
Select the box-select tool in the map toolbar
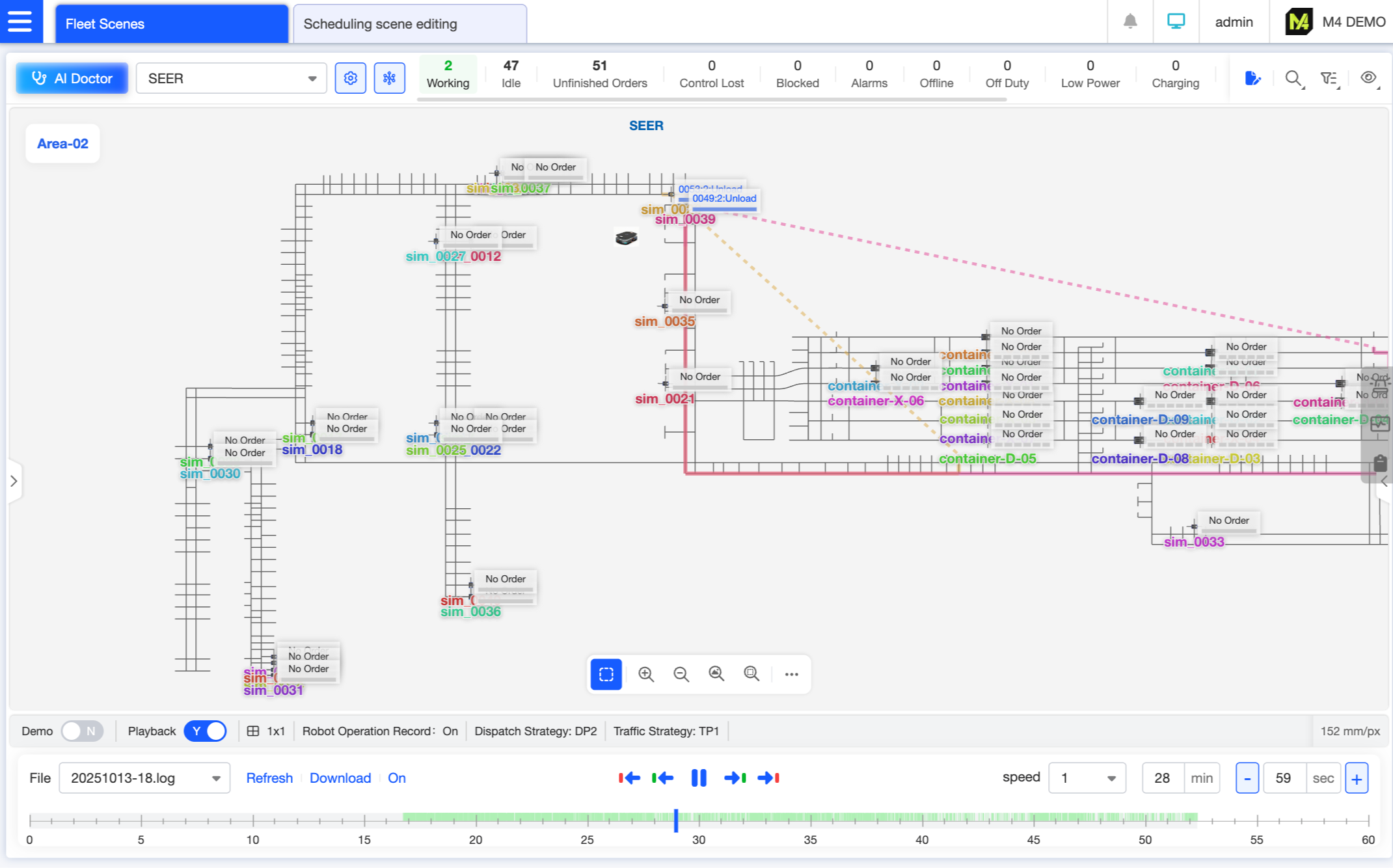tap(606, 674)
